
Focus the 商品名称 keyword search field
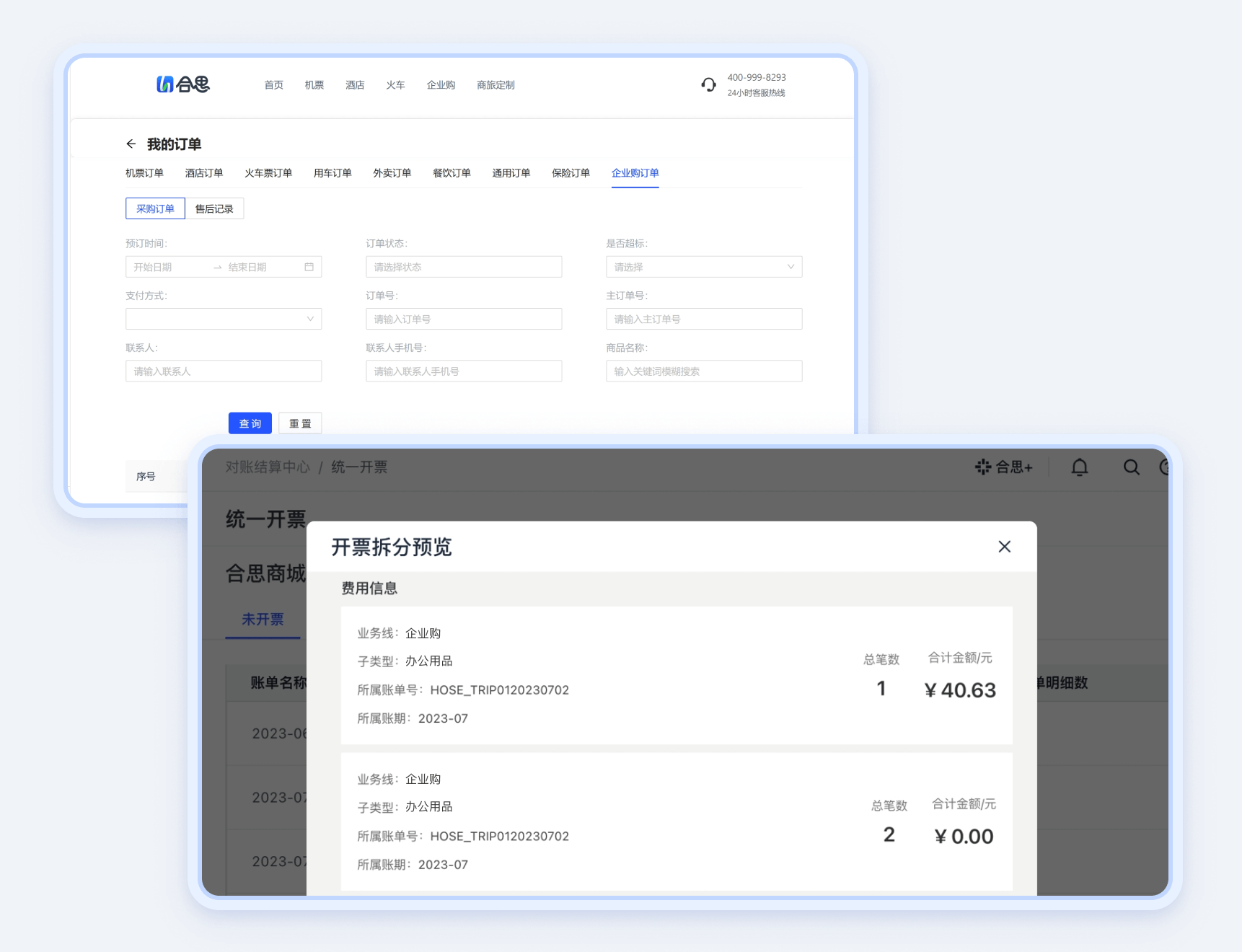point(703,371)
